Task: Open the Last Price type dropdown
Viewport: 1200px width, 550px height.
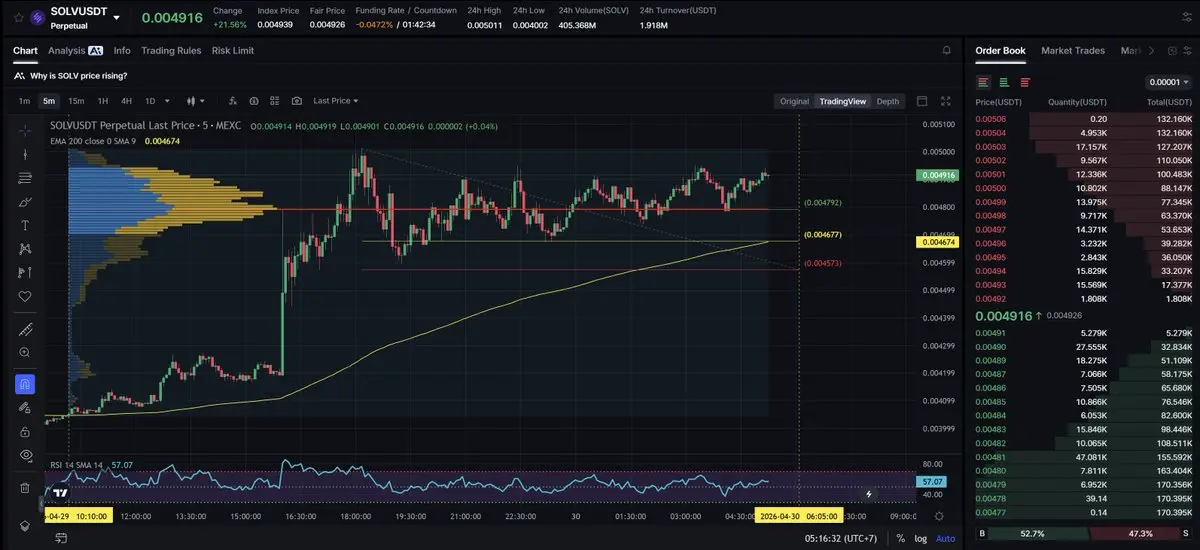Action: (x=335, y=101)
